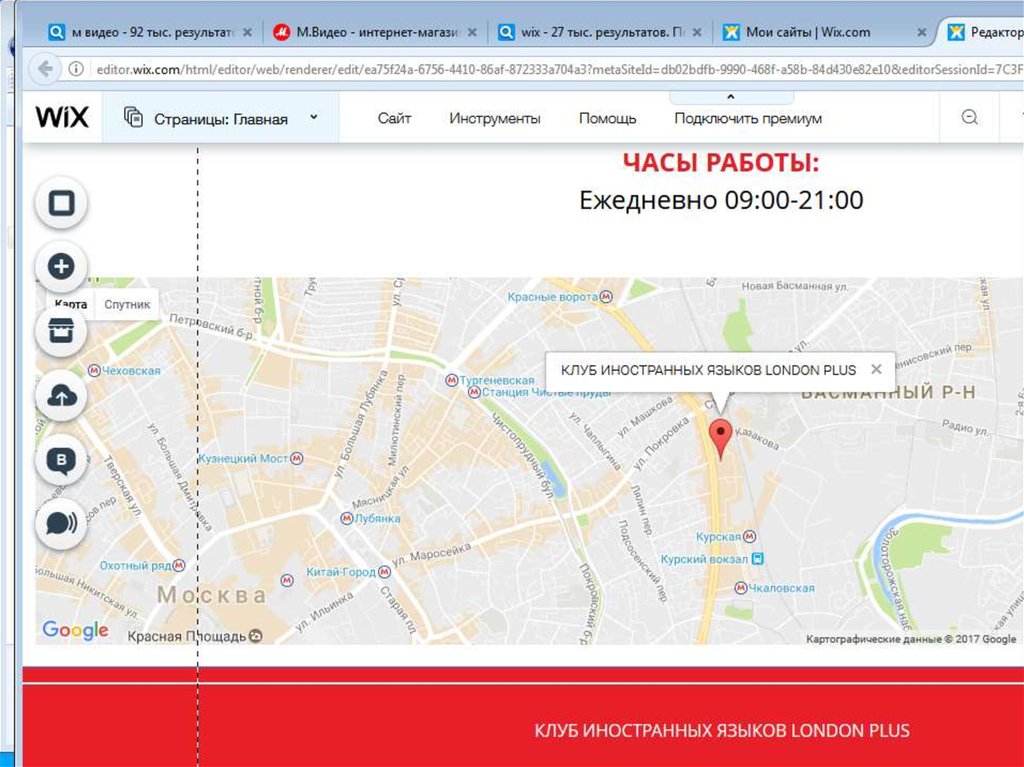Click the Wix logo

point(62,118)
